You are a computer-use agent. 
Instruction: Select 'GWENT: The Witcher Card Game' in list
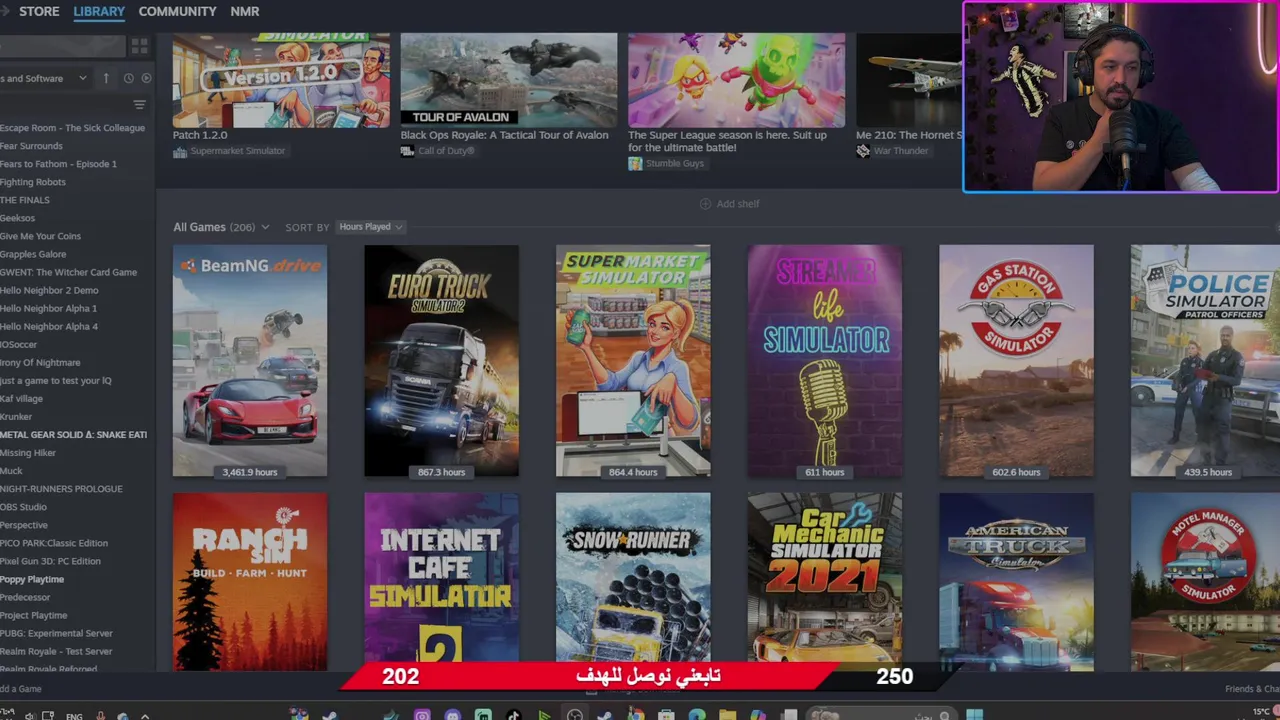[x=68, y=272]
